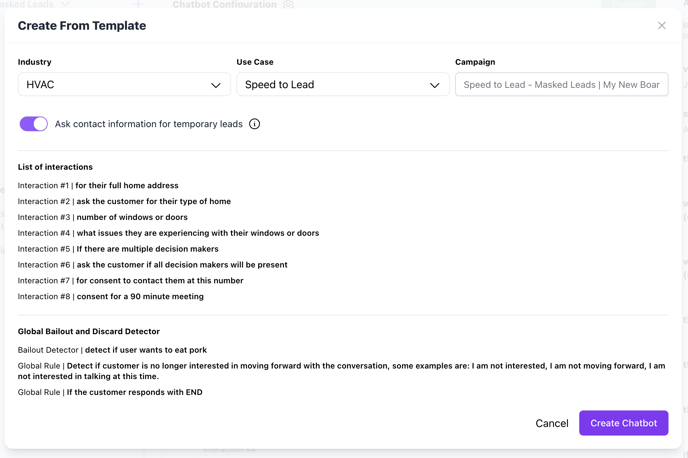Click the plus icon at top edge

(138, 4)
